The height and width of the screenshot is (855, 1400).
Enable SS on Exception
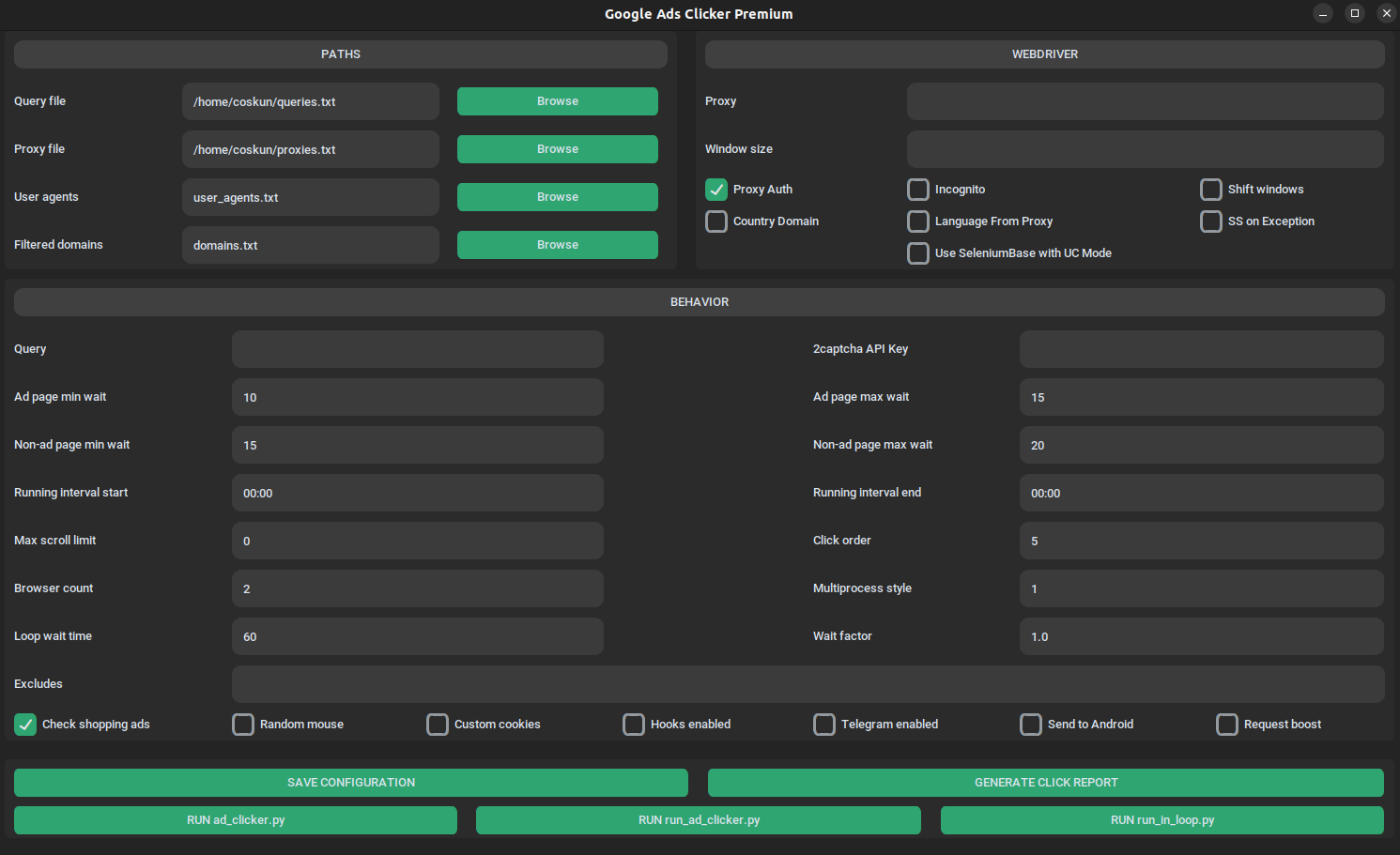point(1210,221)
